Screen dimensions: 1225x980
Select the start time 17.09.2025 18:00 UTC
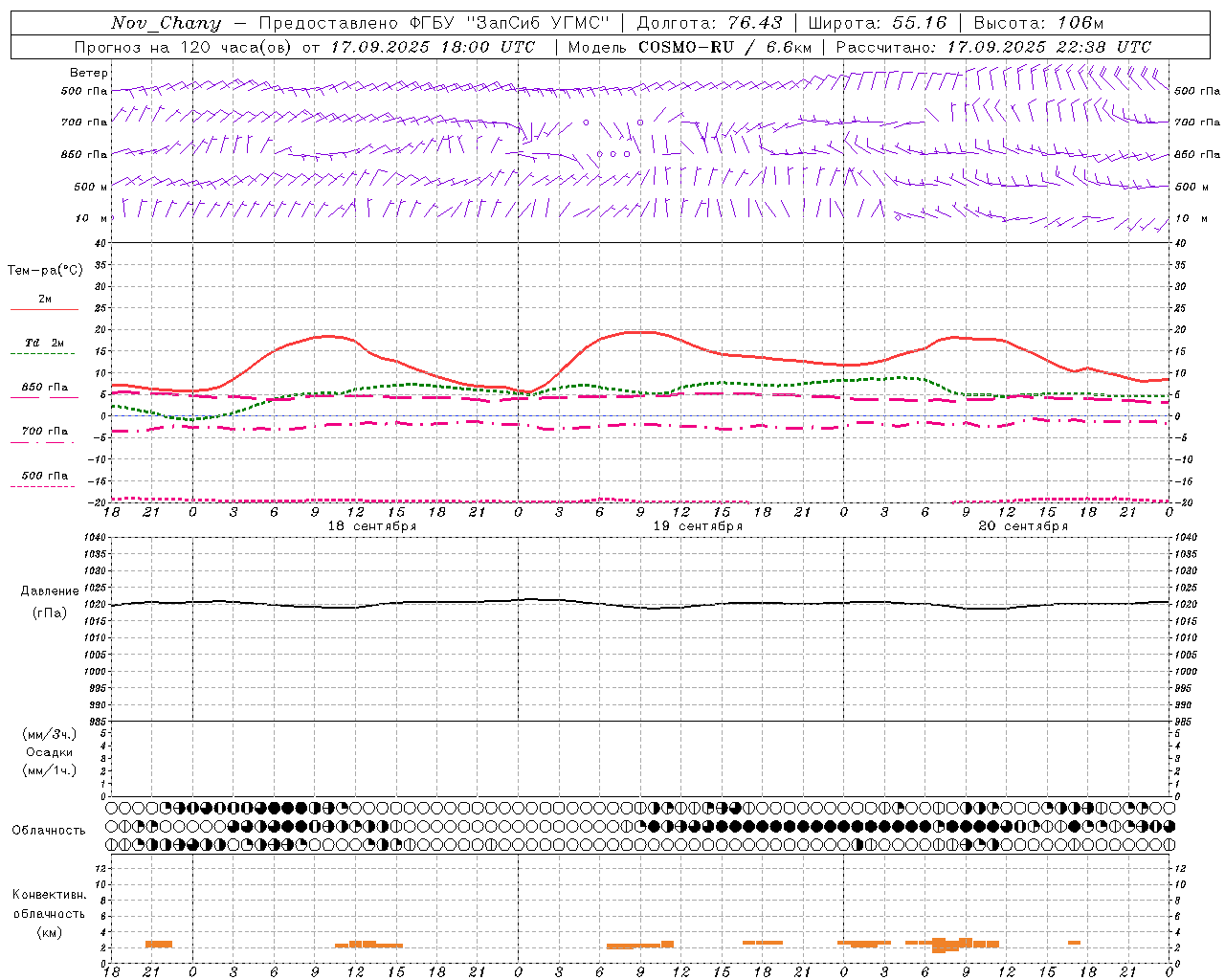tap(433, 47)
